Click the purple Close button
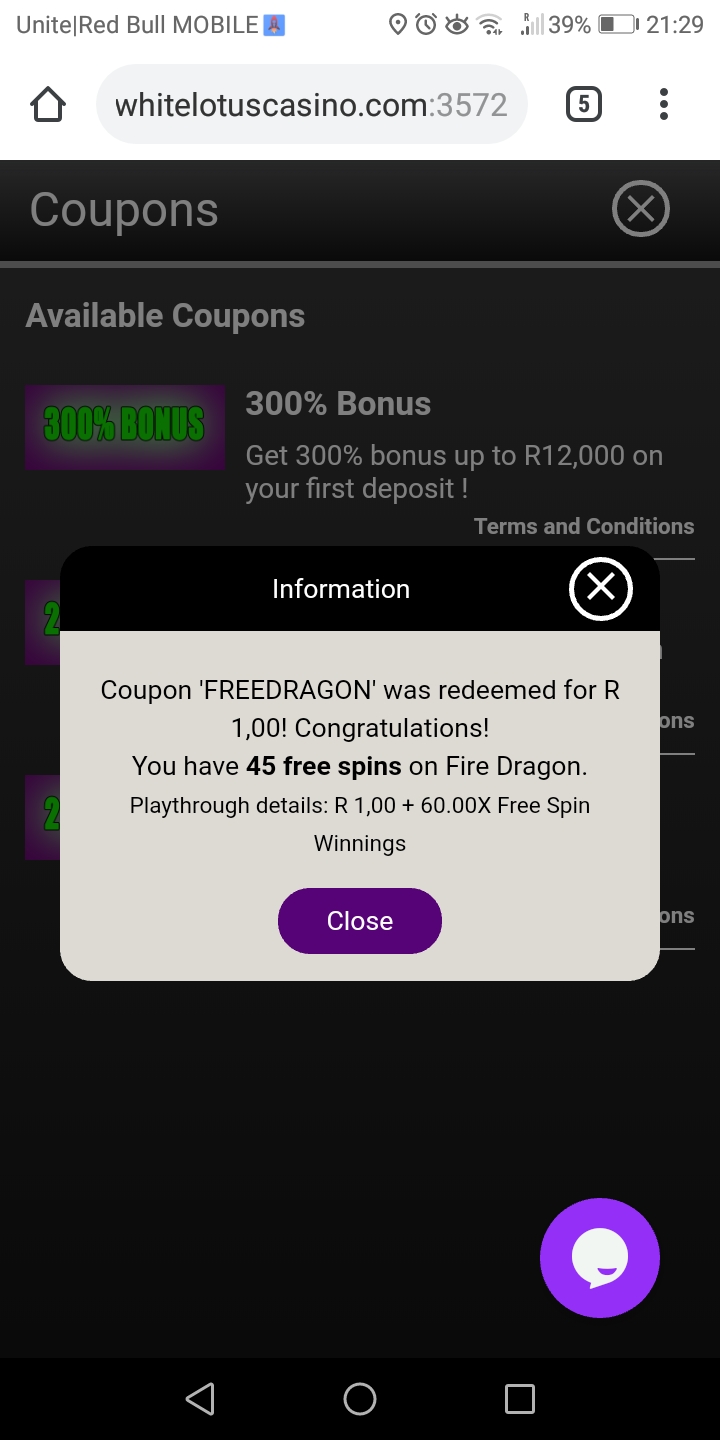Viewport: 720px width, 1440px height. [x=360, y=920]
